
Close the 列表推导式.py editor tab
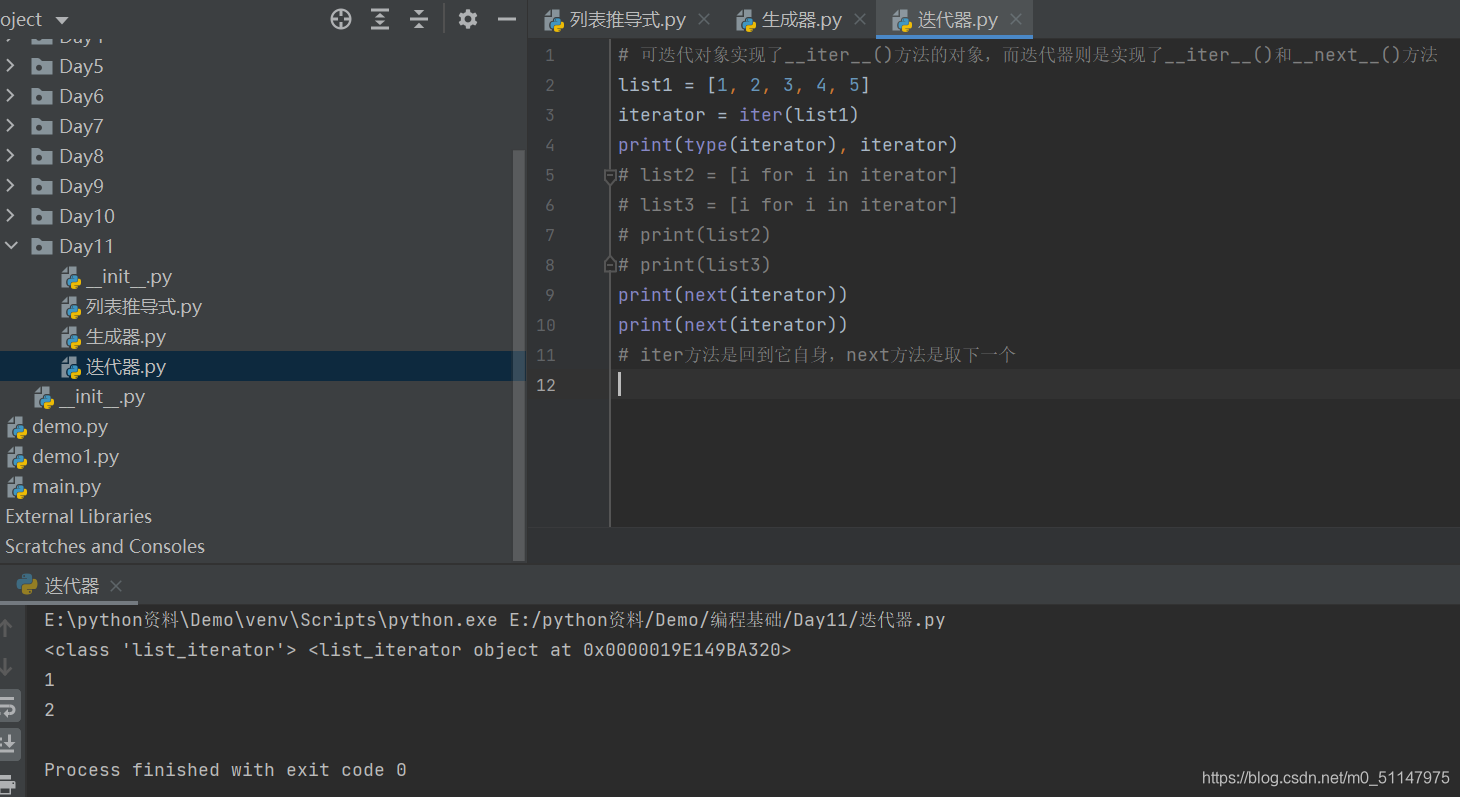tap(704, 20)
